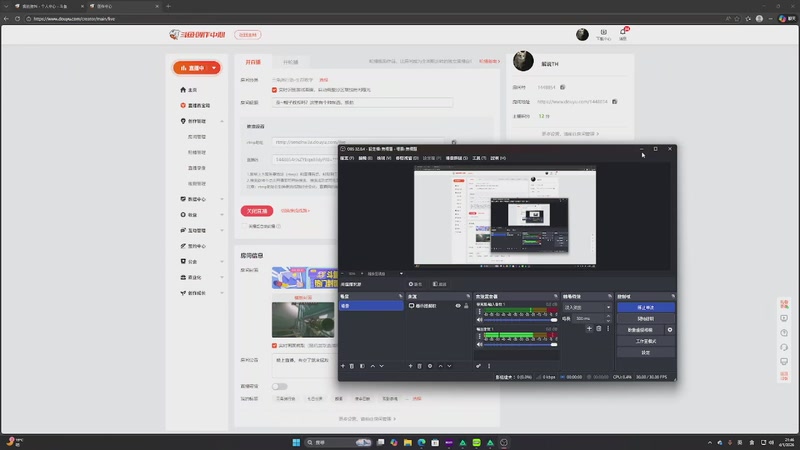The height and width of the screenshot is (450, 800).
Task: Switch to the second tab beside start-live tab
Action: (291, 62)
